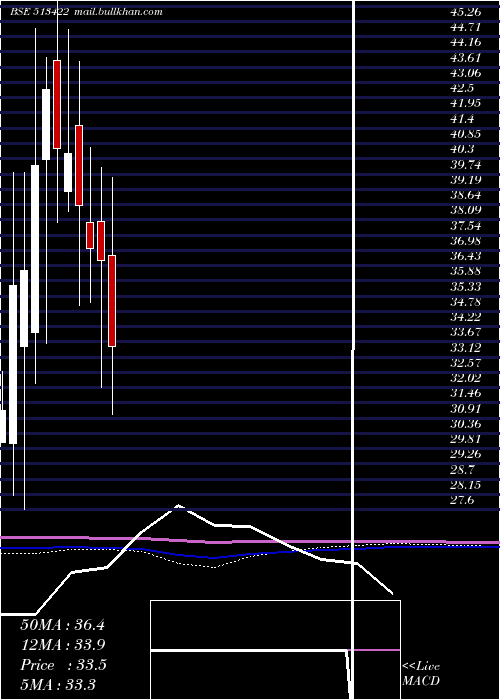Viewport: 500px width, 700px height.
Task: Select the 29.81 price axis label
Action: pos(465,439)
